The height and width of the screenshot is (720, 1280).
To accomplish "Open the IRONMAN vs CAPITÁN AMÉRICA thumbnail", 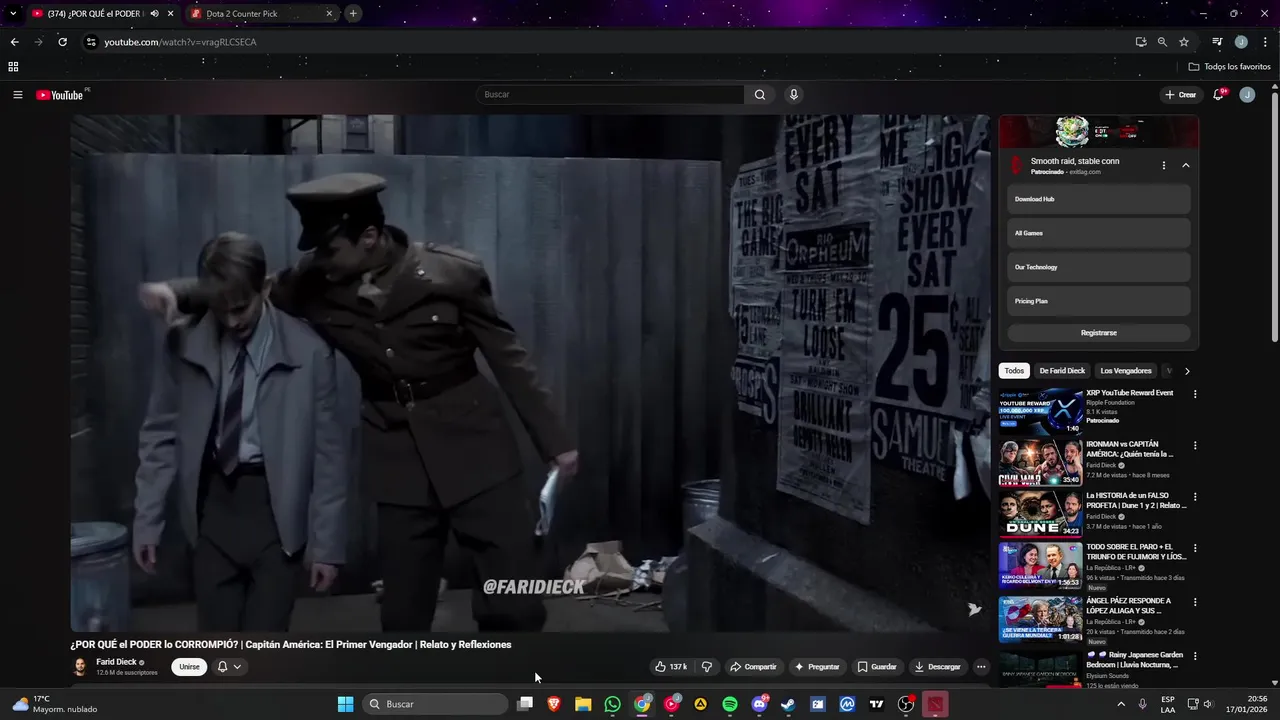I will [x=1040, y=463].
